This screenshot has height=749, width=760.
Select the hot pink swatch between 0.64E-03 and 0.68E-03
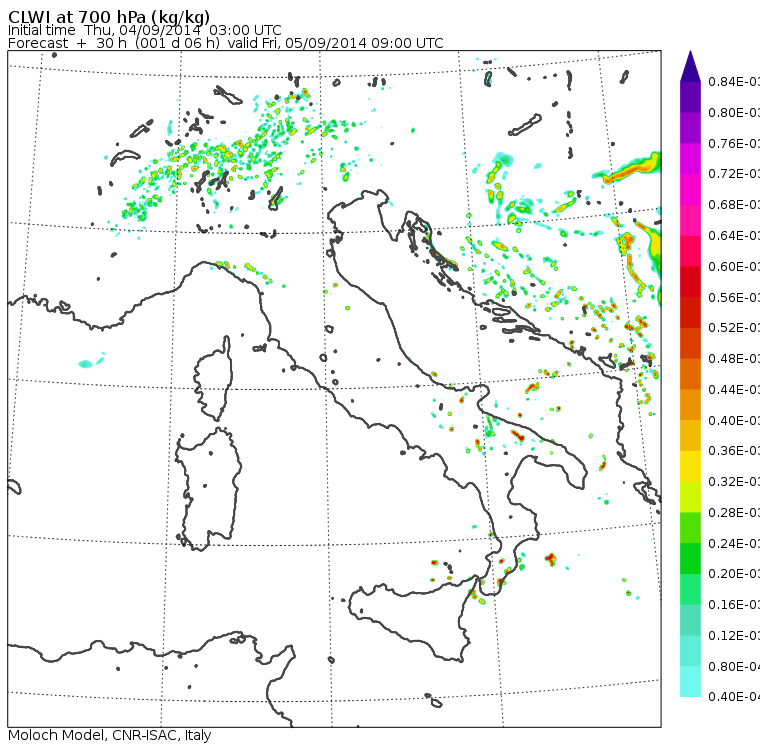coord(690,220)
